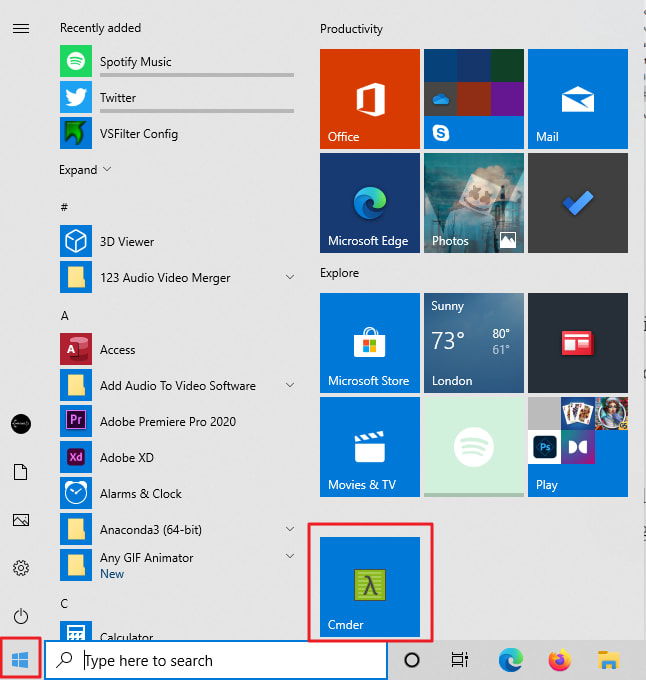Open the Photos live tile
Viewport: 646px width, 680px height.
(x=474, y=203)
